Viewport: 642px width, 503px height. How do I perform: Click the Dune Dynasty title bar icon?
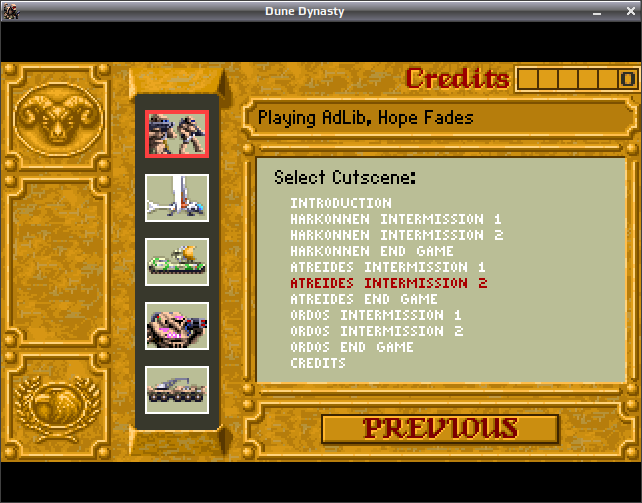11,11
